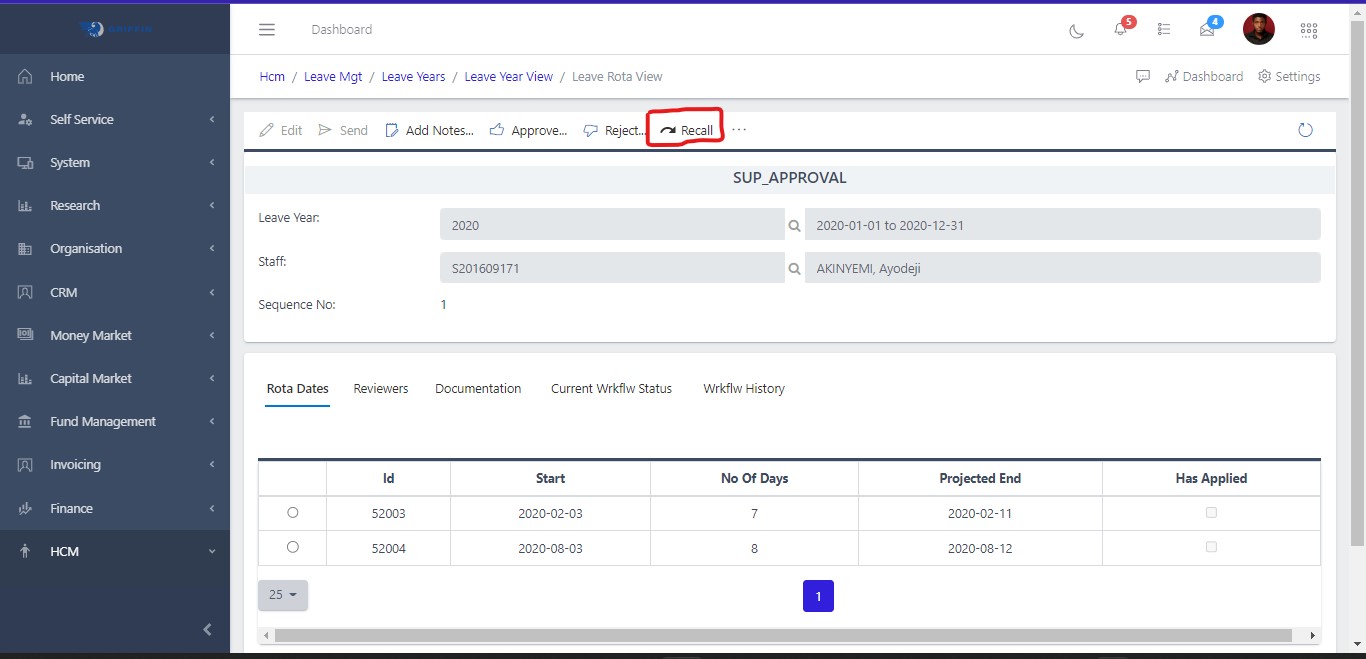Click the hamburger menu icon
This screenshot has width=1366, height=659.
tap(267, 30)
